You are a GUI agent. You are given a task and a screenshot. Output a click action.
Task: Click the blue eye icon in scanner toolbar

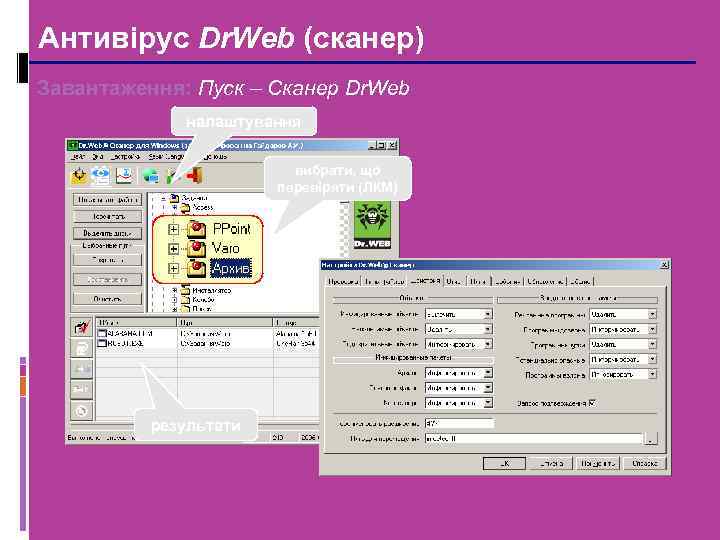pyautogui.click(x=101, y=176)
